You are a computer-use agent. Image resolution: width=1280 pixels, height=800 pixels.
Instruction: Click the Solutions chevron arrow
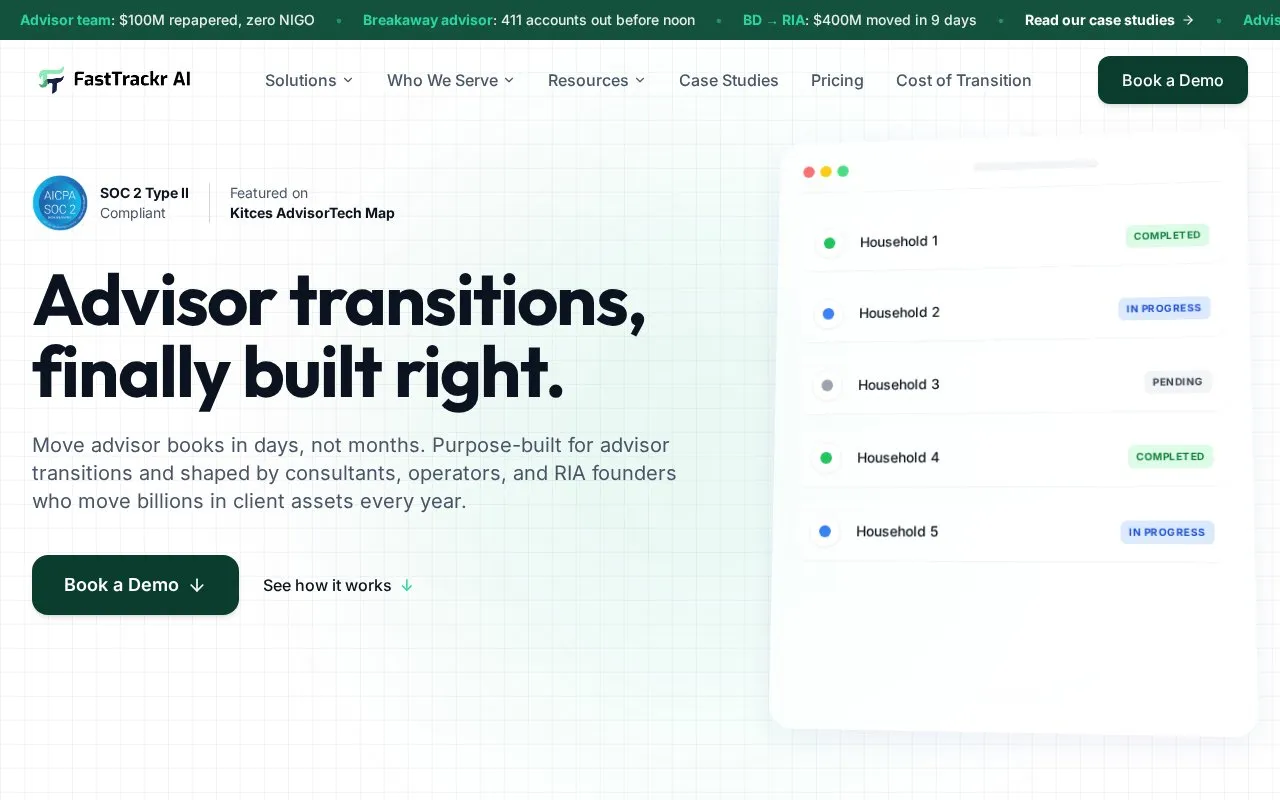348,80
